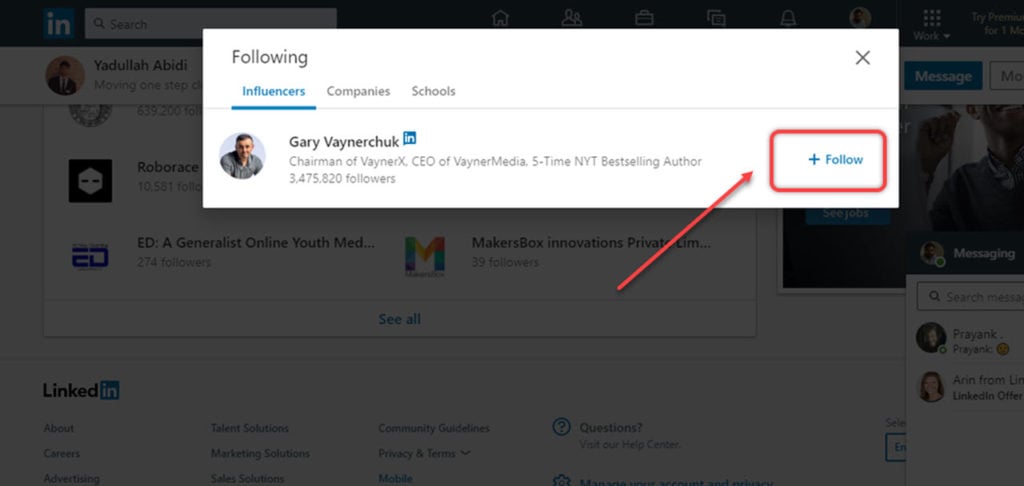Image resolution: width=1024 pixels, height=486 pixels.
Task: Open the Sales Solutions footer link
Action: click(247, 479)
